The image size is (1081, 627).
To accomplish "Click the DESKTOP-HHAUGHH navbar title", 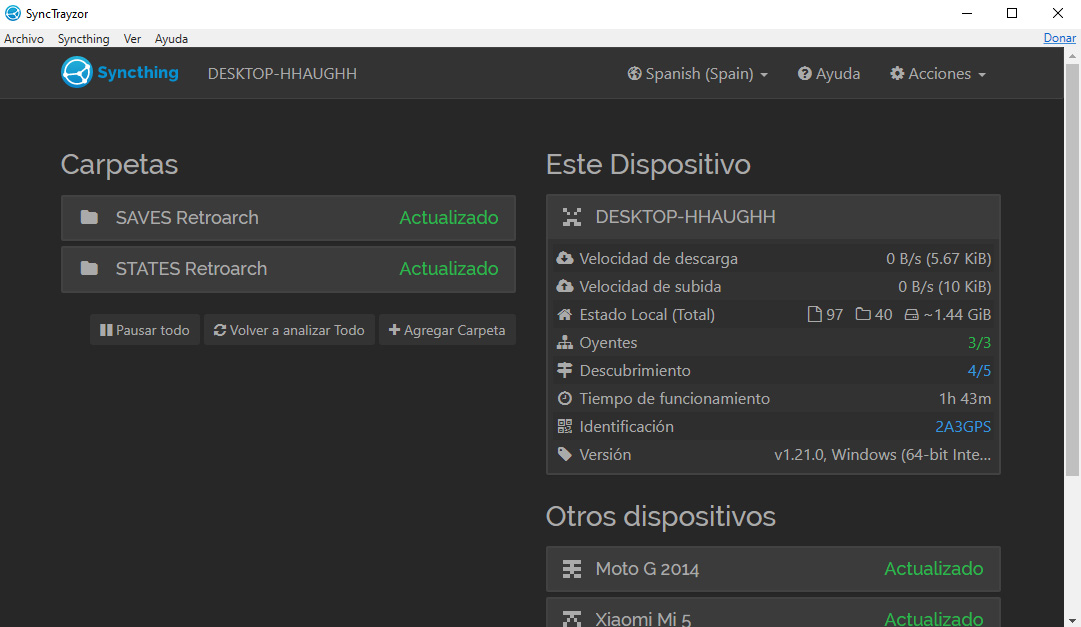I will [282, 73].
